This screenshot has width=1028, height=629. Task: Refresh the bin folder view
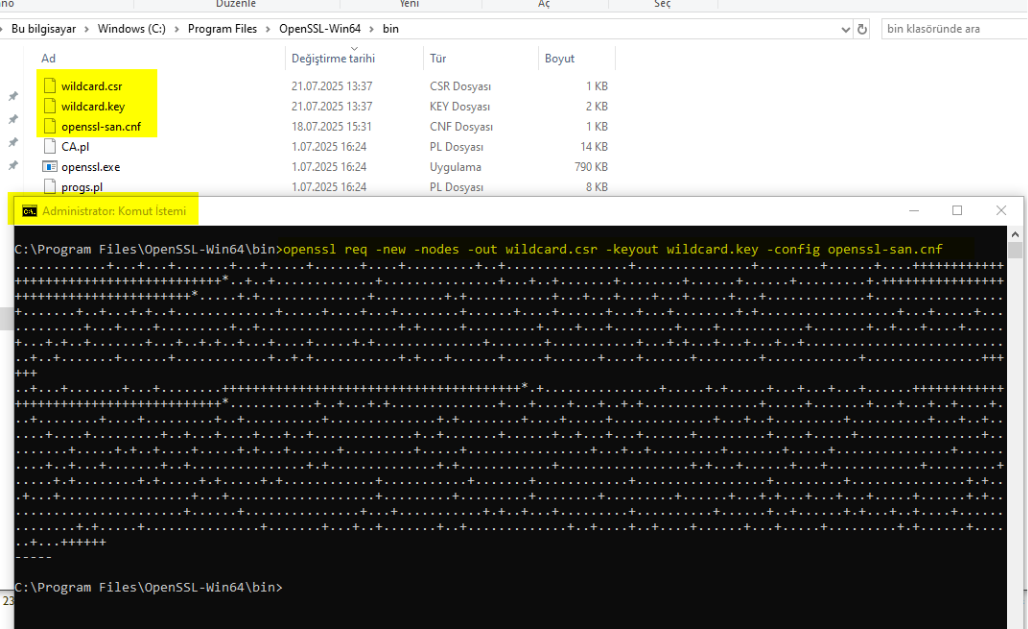point(862,29)
